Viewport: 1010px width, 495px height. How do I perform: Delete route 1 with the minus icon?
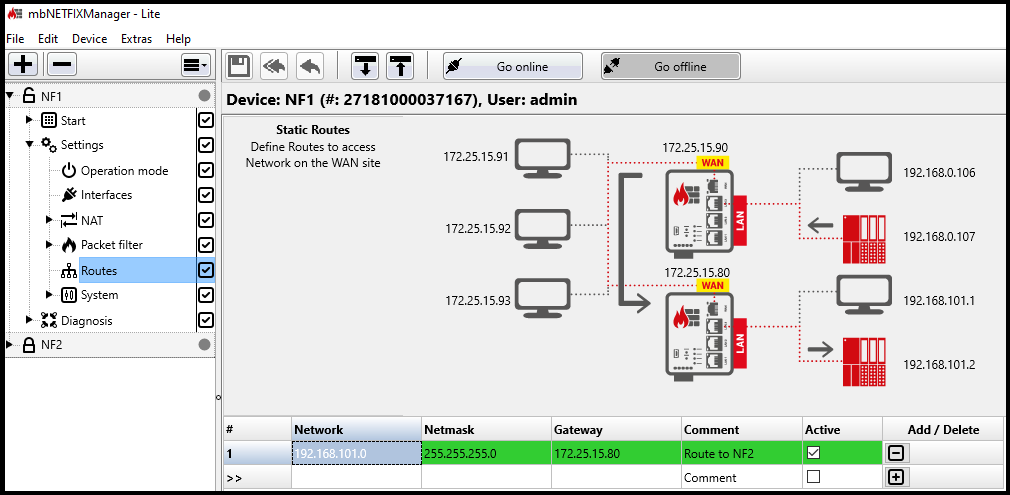[x=895, y=453]
